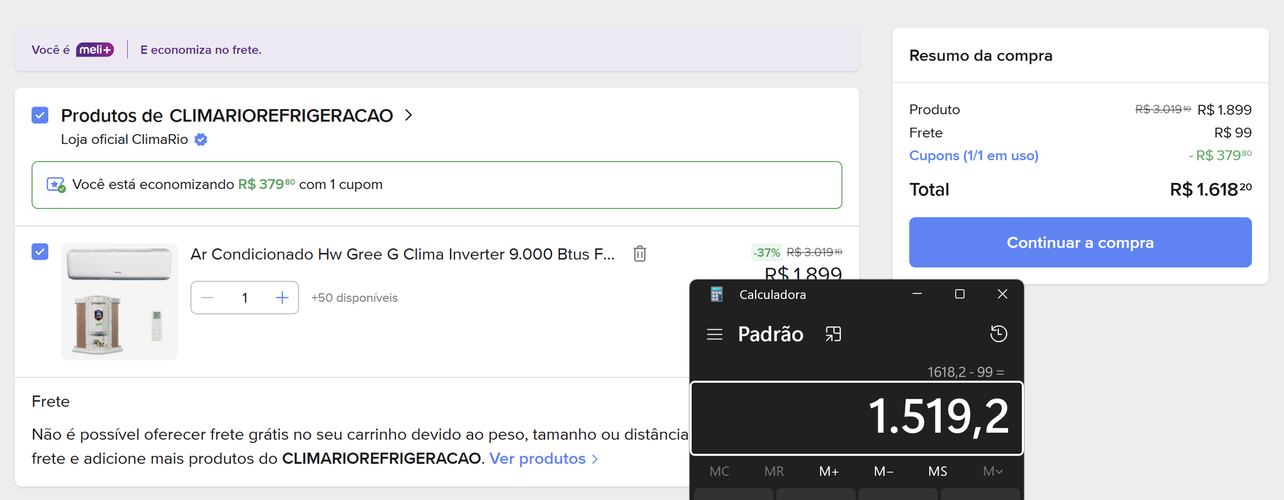This screenshot has height=500, width=1284.
Task: Open Ver produtos link
Action: click(544, 458)
